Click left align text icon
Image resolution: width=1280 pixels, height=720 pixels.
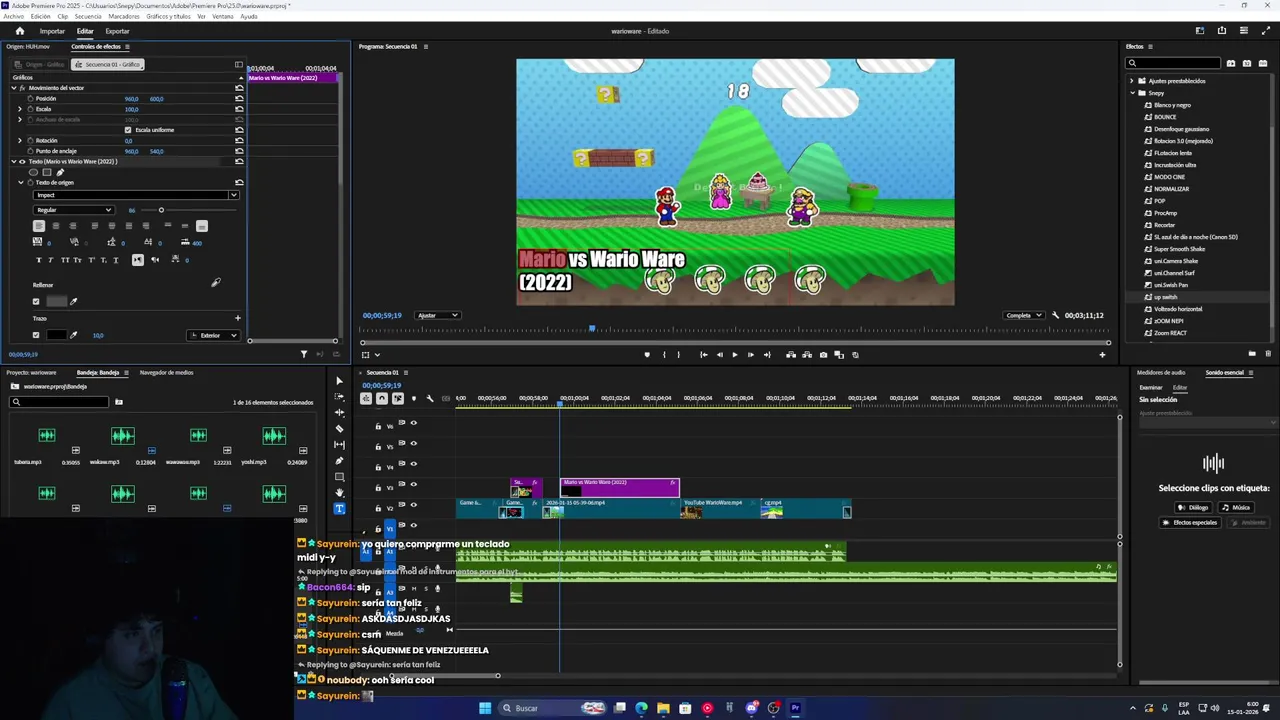click(x=39, y=226)
